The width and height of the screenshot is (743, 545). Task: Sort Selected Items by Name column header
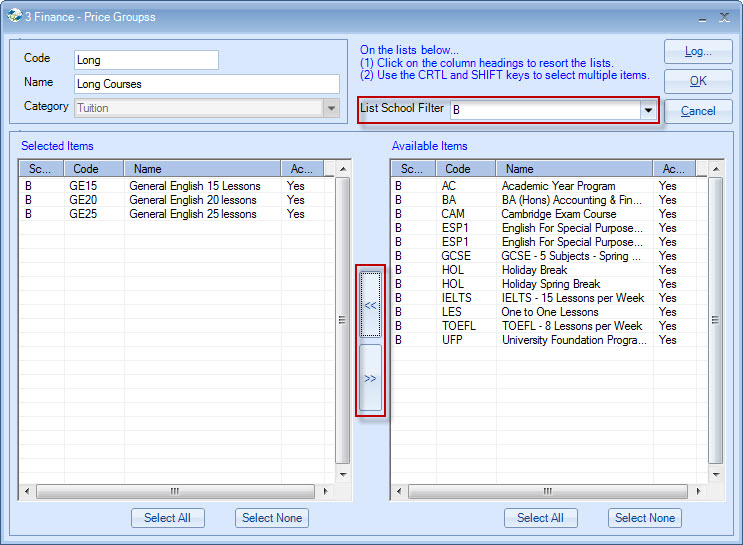pos(200,169)
